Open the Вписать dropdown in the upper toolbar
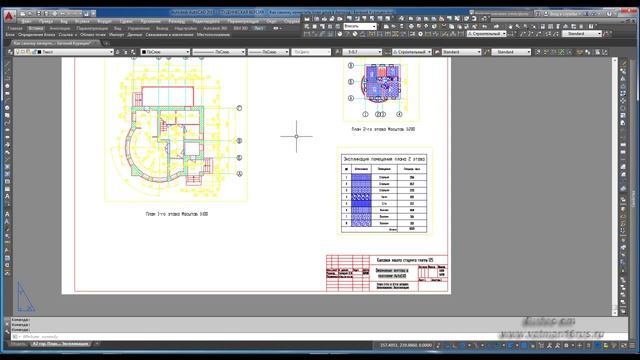This screenshot has height=360, width=640. (360, 26)
